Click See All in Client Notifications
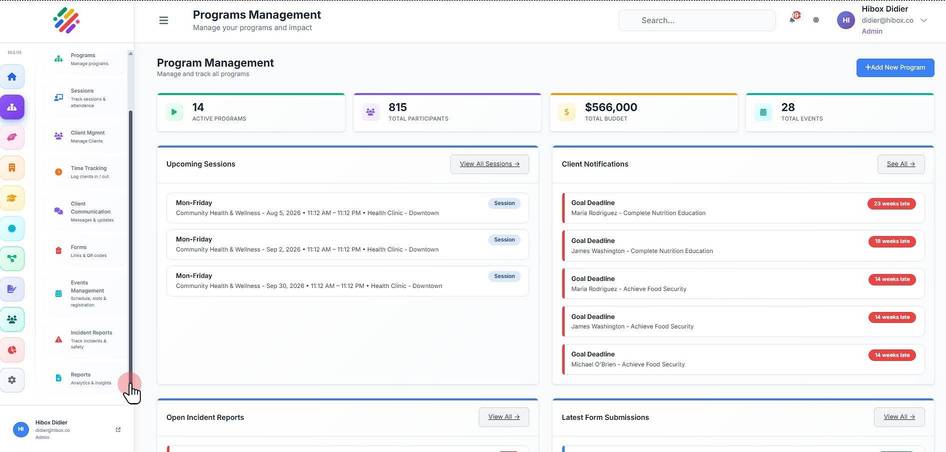 (901, 164)
